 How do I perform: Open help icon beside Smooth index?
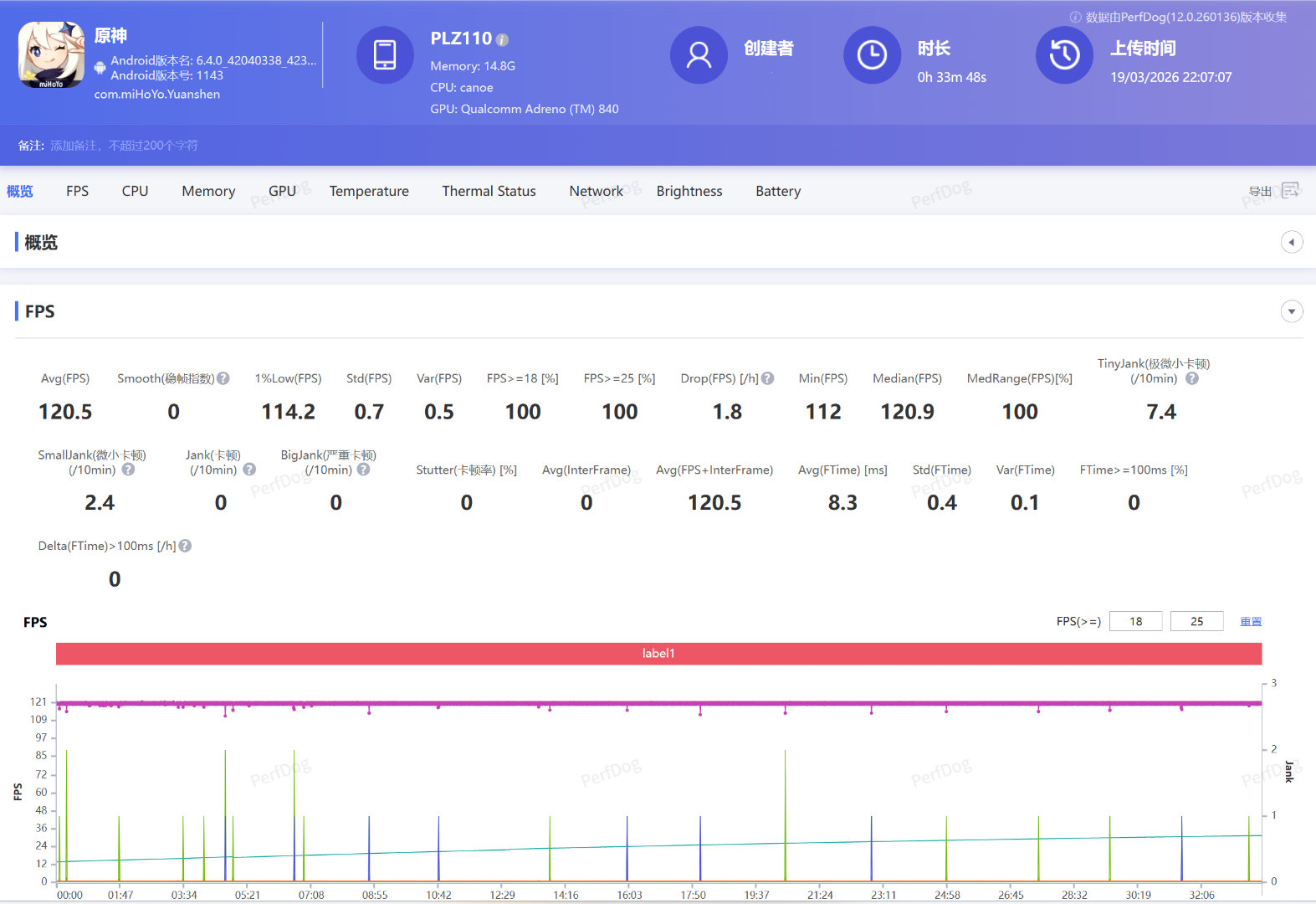pos(223,378)
